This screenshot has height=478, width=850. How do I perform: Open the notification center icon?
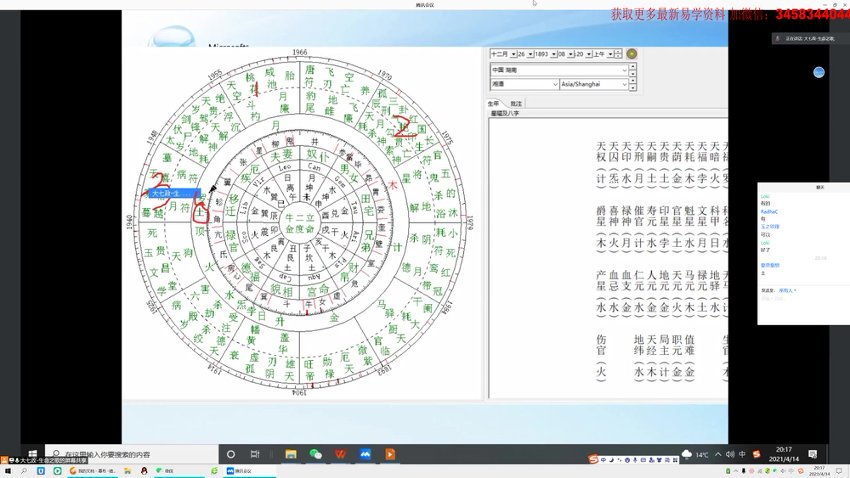(813, 454)
